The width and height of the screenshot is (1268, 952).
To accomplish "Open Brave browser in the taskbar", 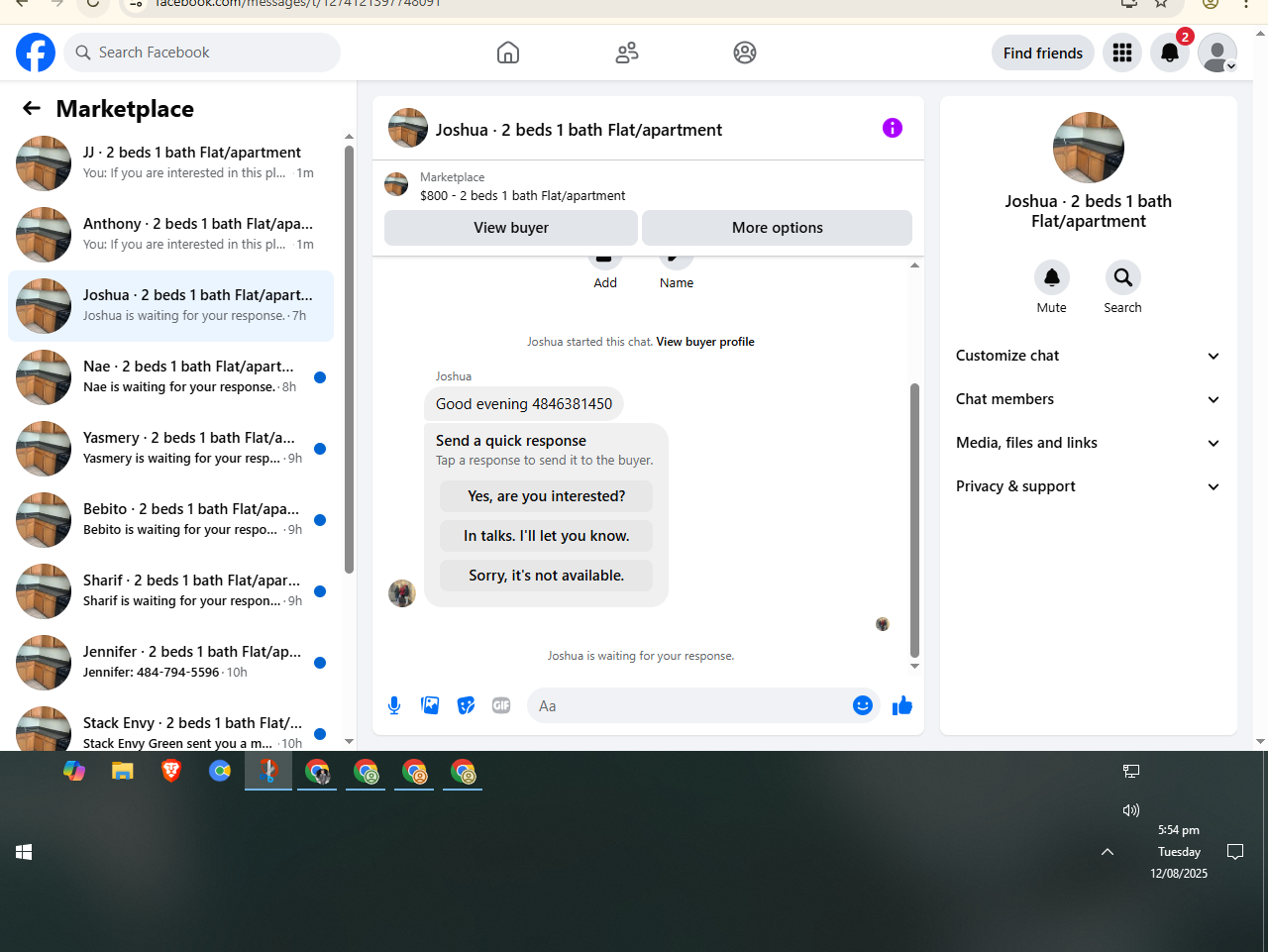I will [x=171, y=771].
